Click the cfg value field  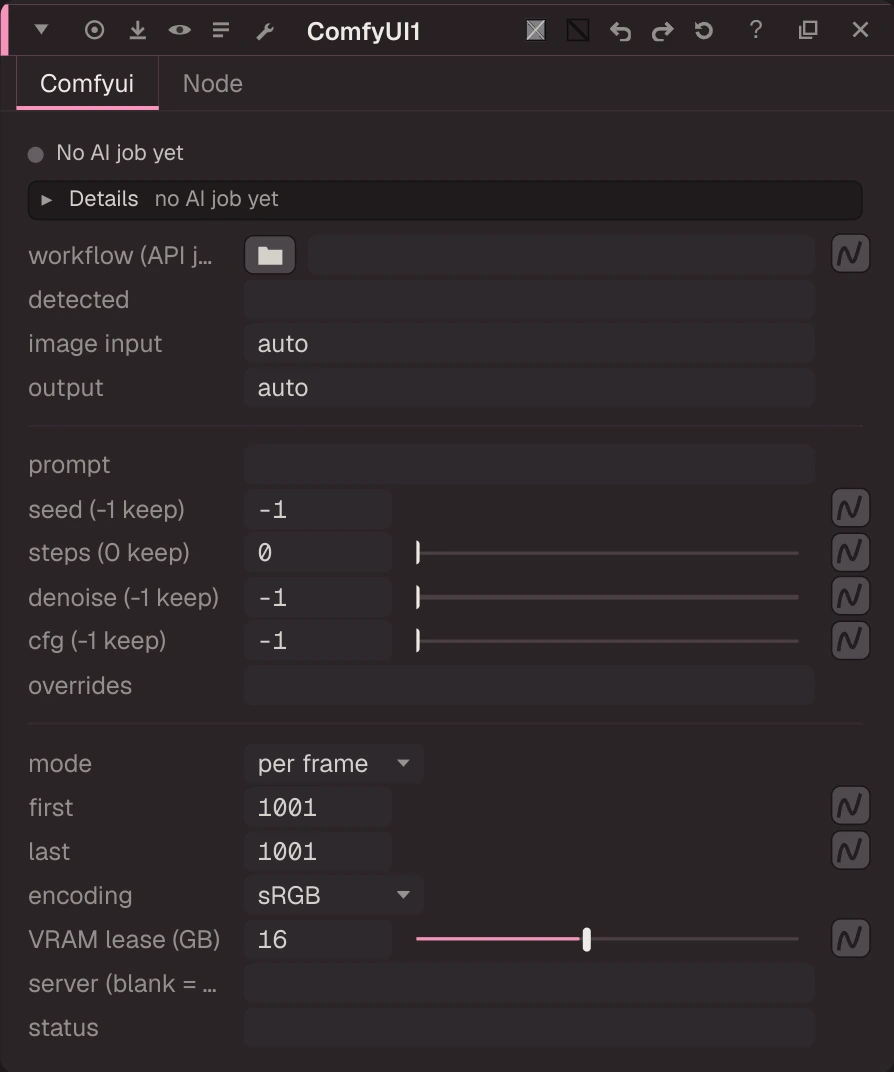pyautogui.click(x=318, y=641)
